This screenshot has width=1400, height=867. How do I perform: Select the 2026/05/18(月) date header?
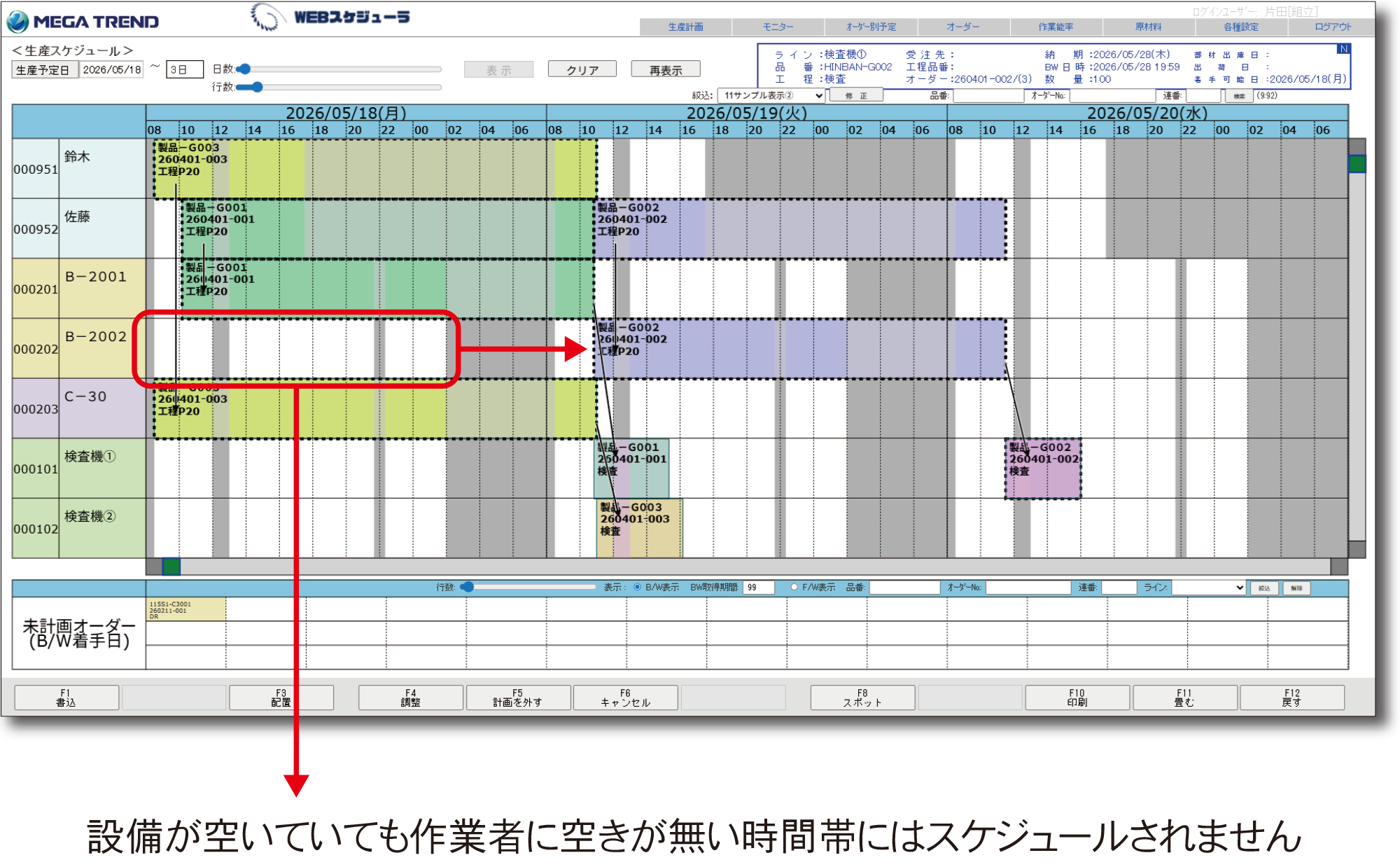point(346,113)
